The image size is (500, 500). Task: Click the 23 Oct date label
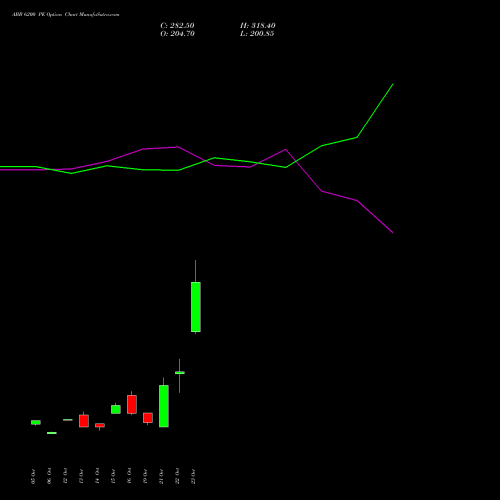click(193, 476)
